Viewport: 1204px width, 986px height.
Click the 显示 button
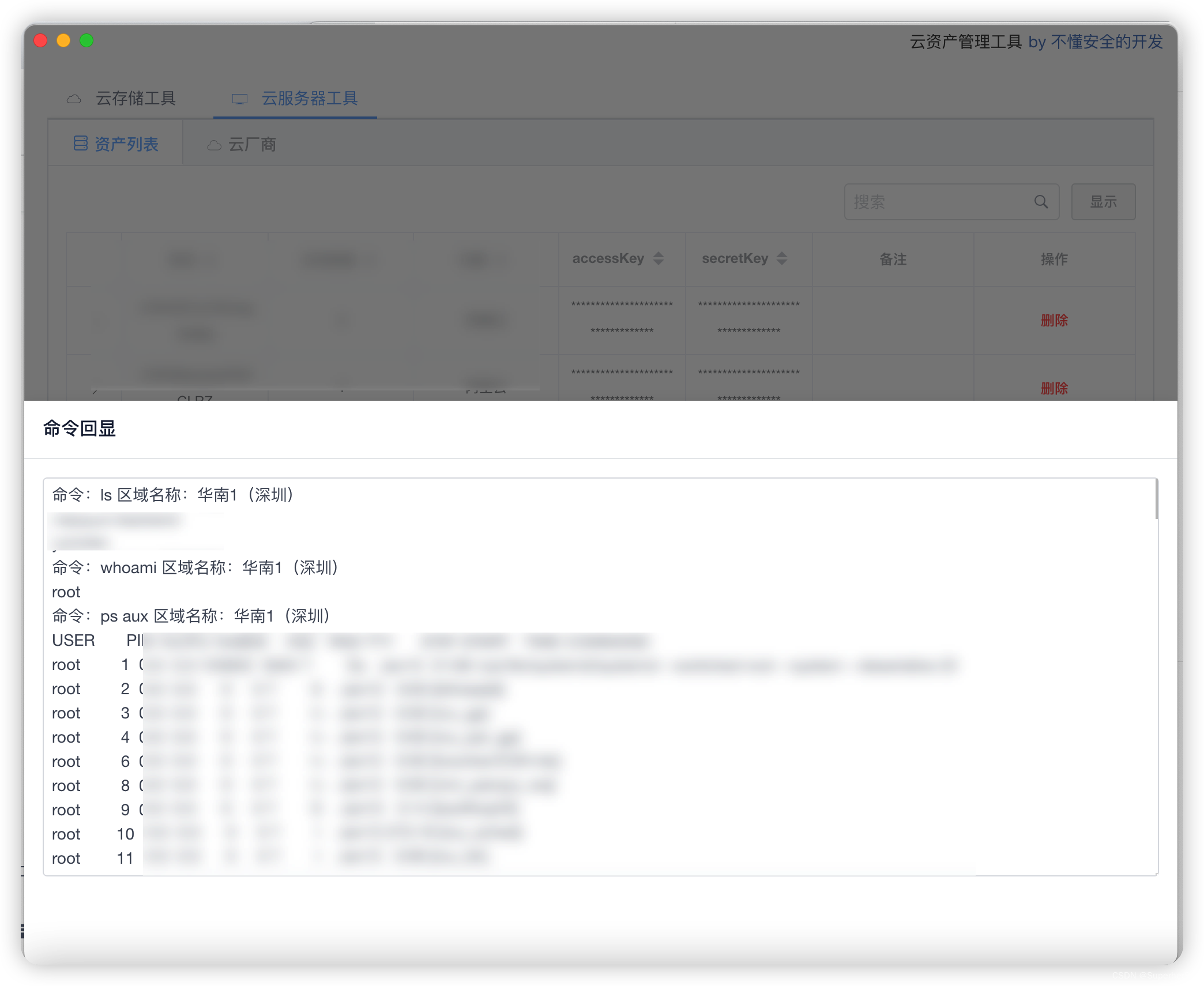(x=1103, y=202)
